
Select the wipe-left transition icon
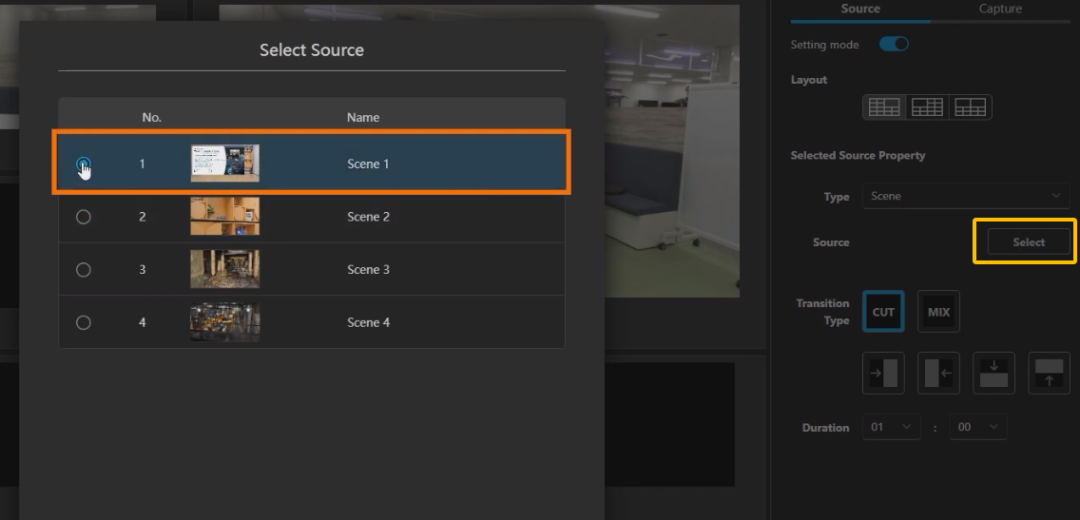pos(939,373)
